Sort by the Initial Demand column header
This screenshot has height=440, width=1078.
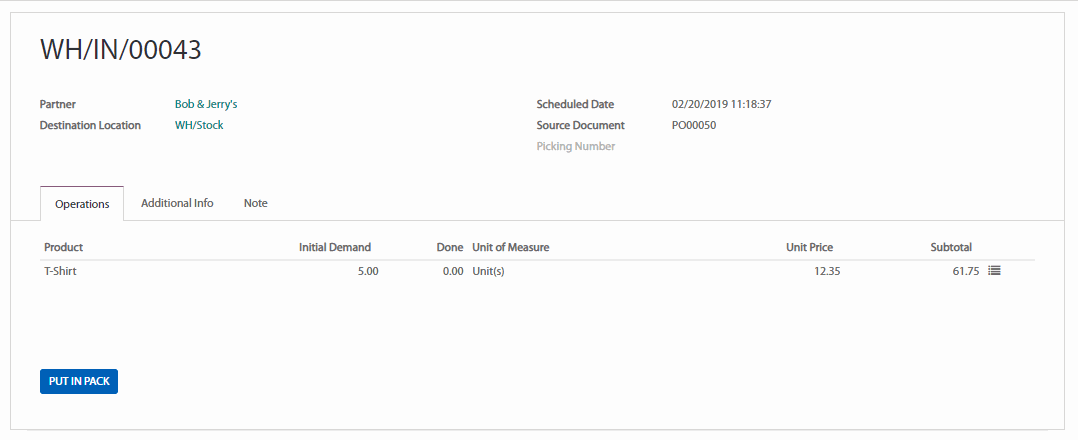pyautogui.click(x=335, y=247)
